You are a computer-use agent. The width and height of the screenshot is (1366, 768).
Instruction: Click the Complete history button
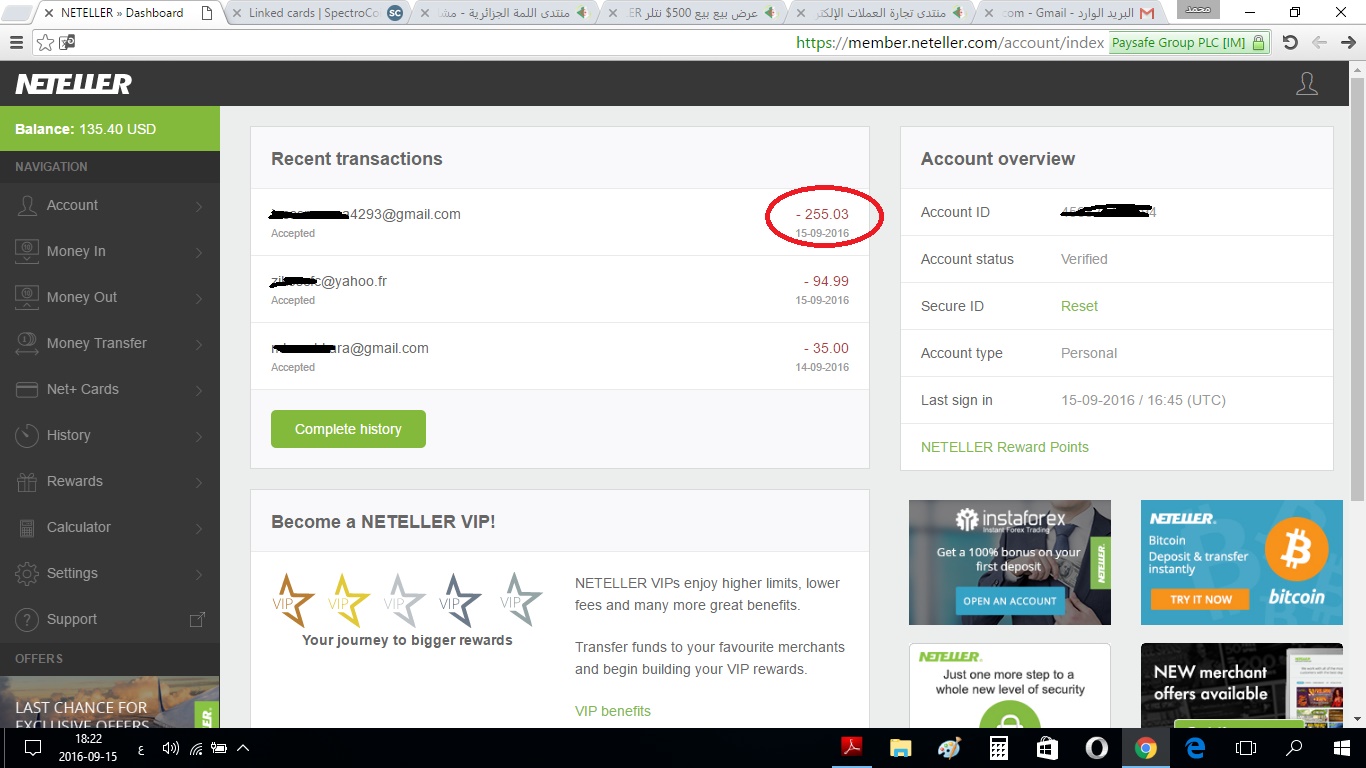(348, 429)
